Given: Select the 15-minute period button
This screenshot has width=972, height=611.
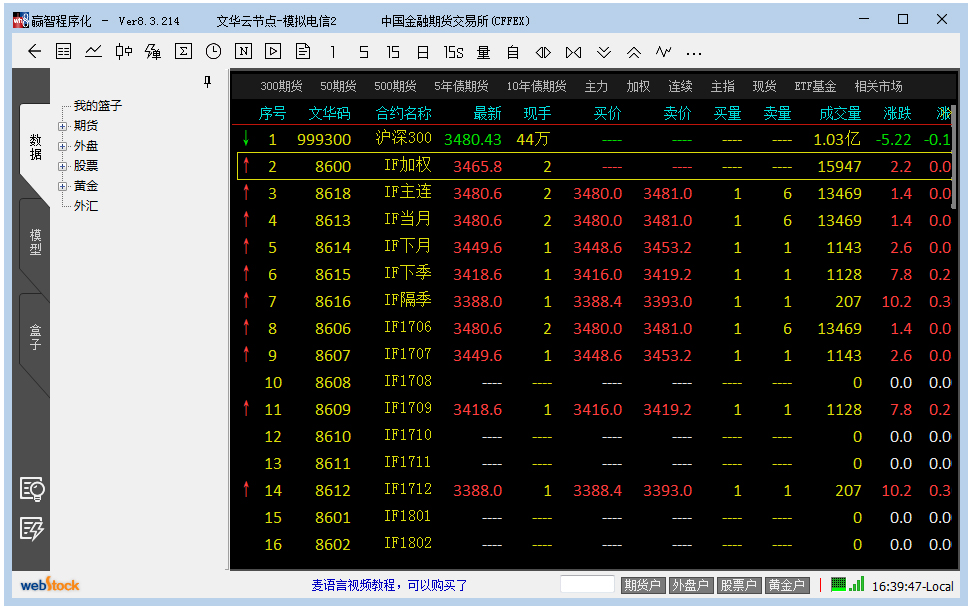Looking at the screenshot, I should coord(393,52).
